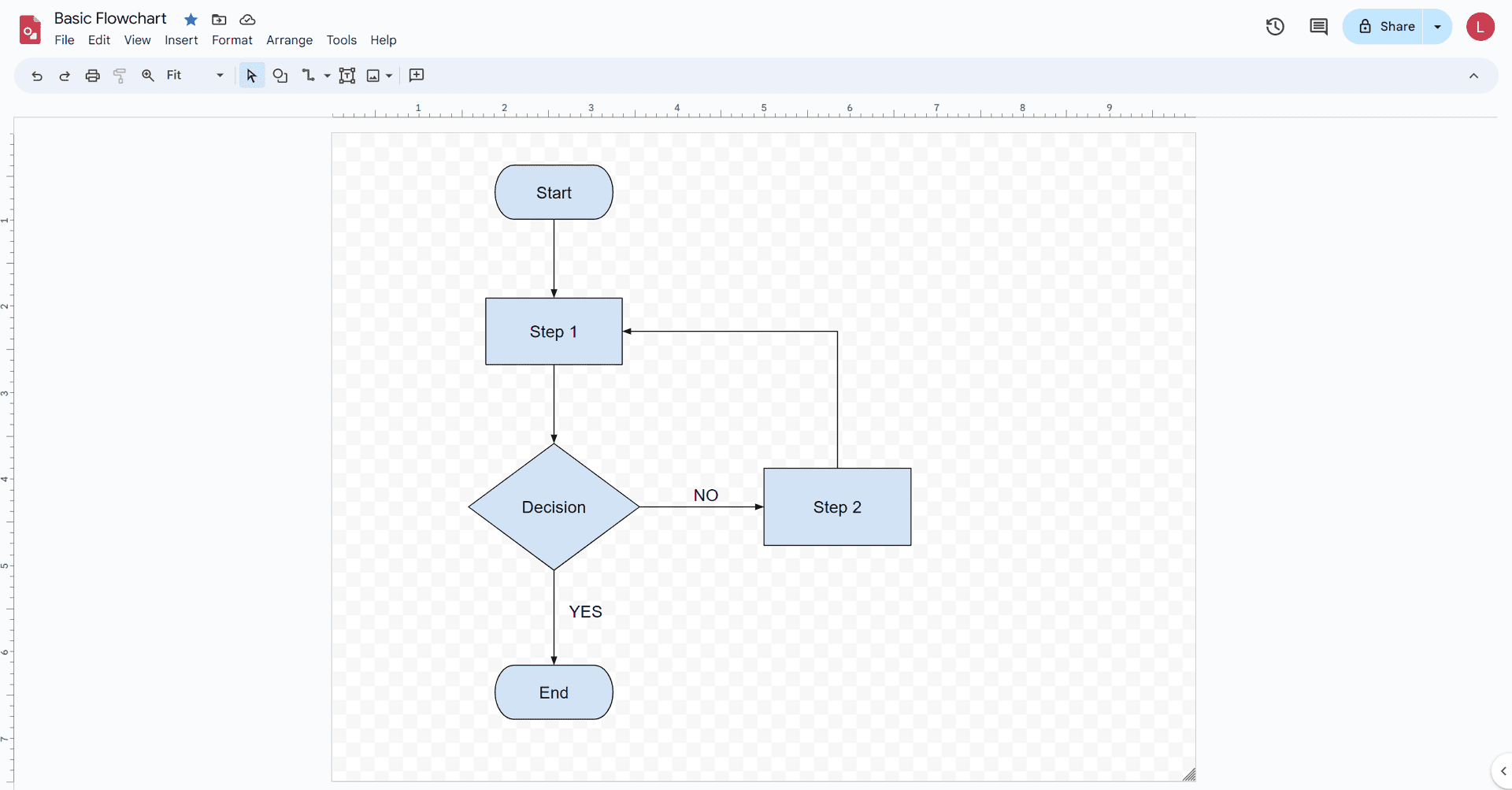Select the Paint format tool

[x=120, y=76]
